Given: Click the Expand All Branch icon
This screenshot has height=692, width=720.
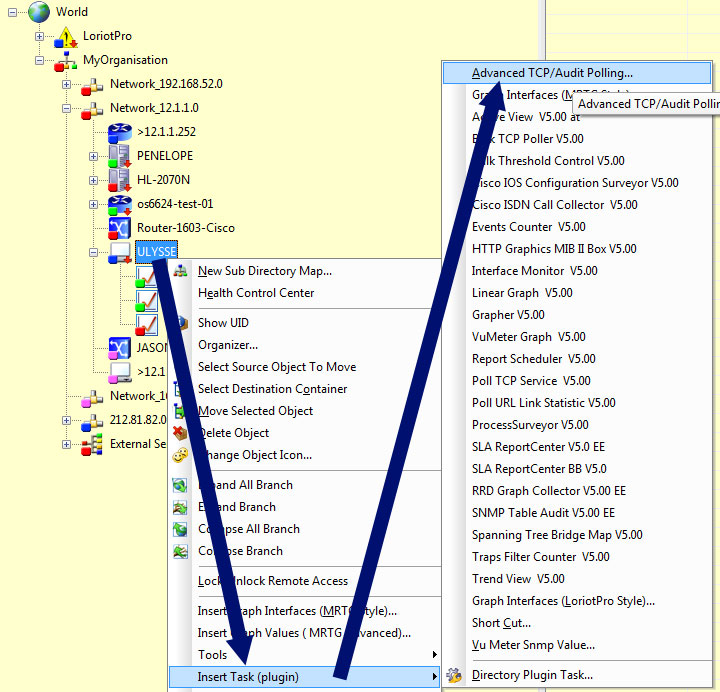Looking at the screenshot, I should [180, 485].
